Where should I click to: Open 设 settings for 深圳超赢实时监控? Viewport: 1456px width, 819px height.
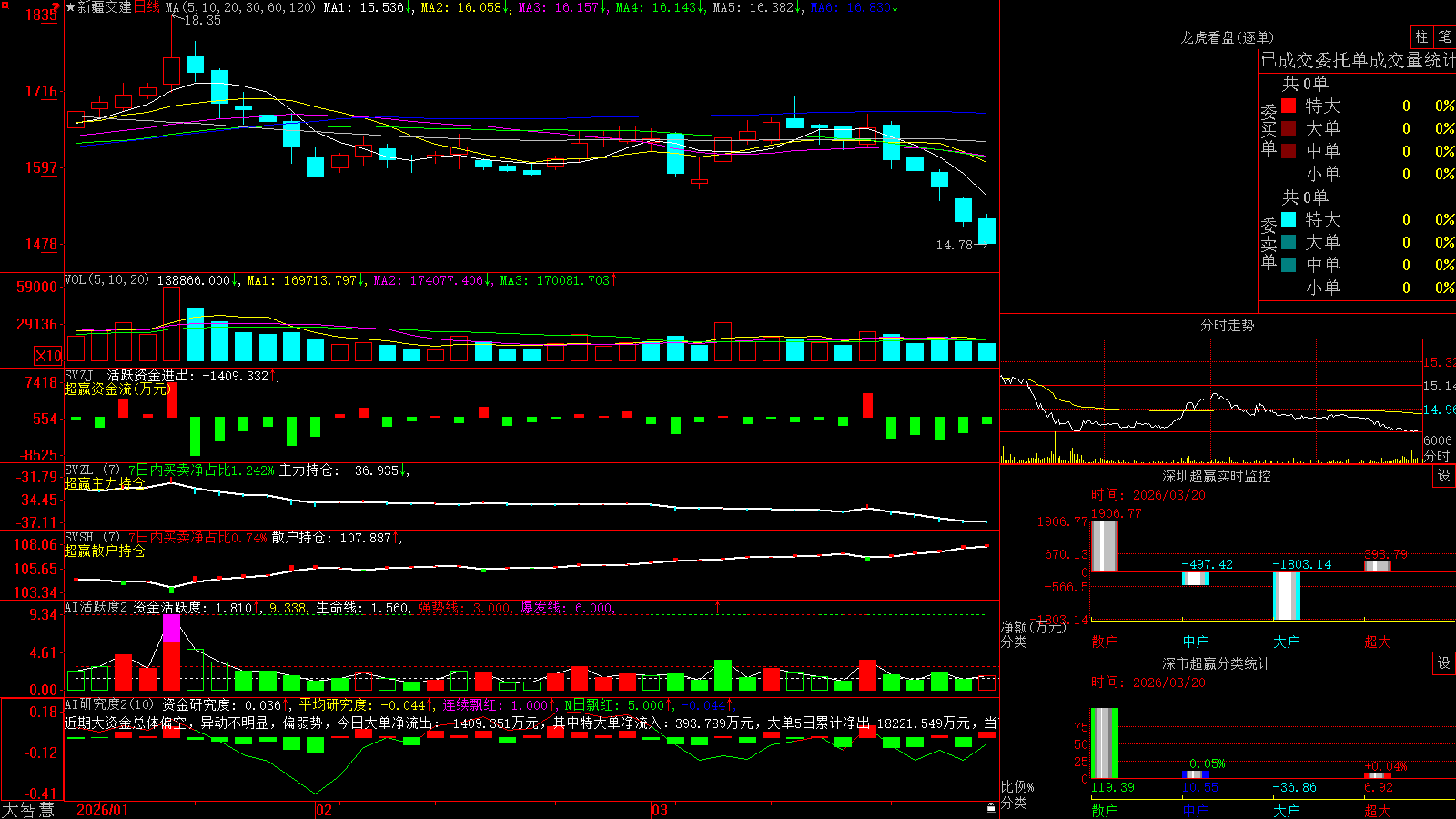click(x=1444, y=476)
